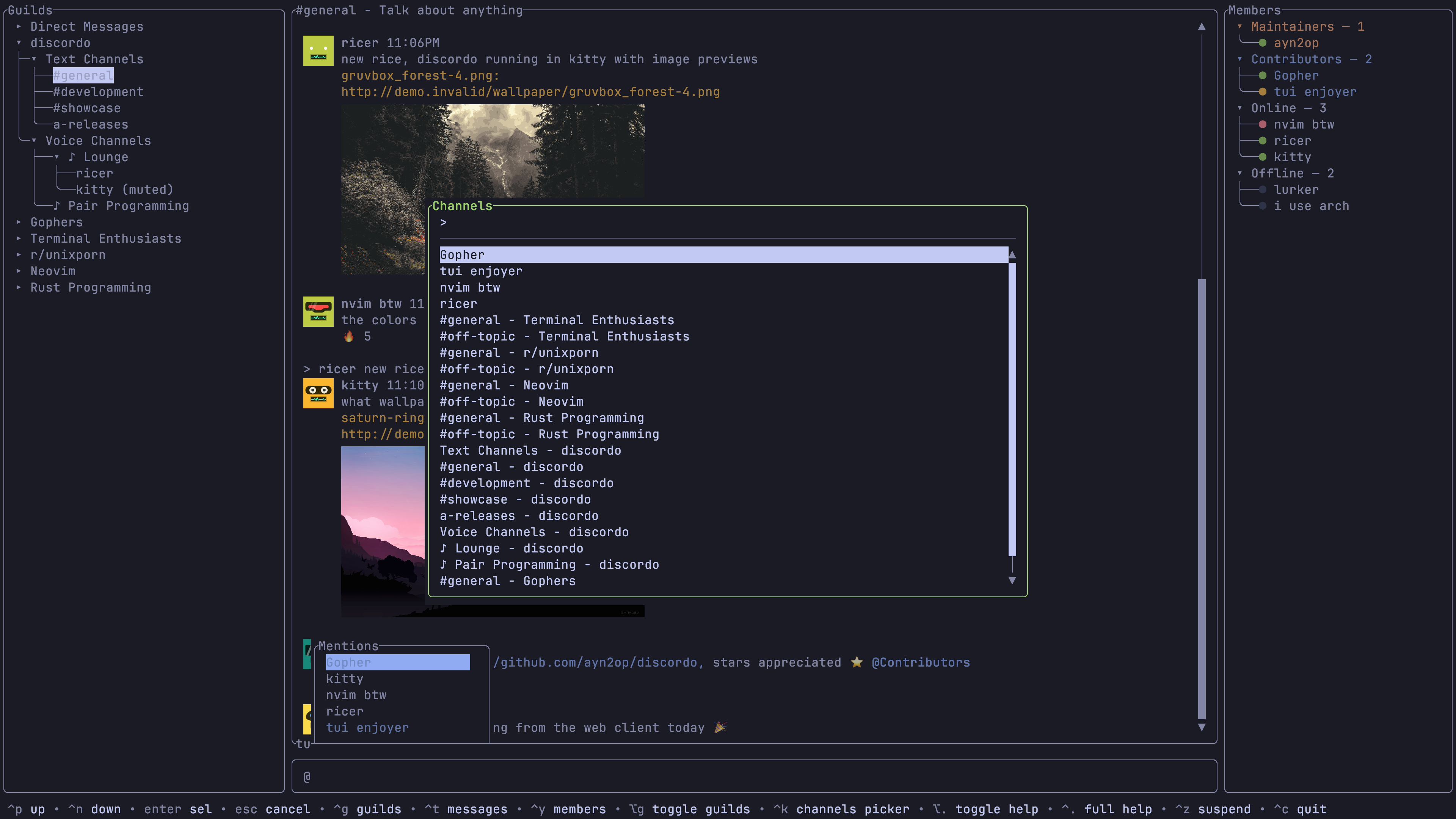Click ayn2op's green status dot
1456x819 pixels.
tap(1262, 43)
